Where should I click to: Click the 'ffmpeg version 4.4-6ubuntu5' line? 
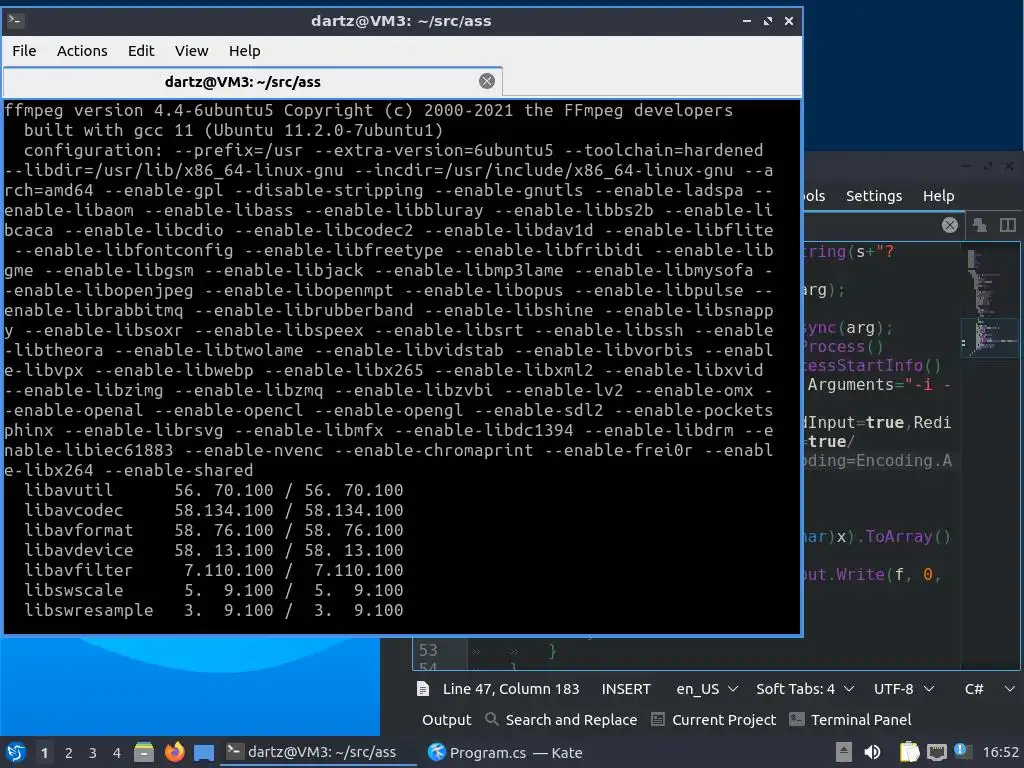coord(368,110)
